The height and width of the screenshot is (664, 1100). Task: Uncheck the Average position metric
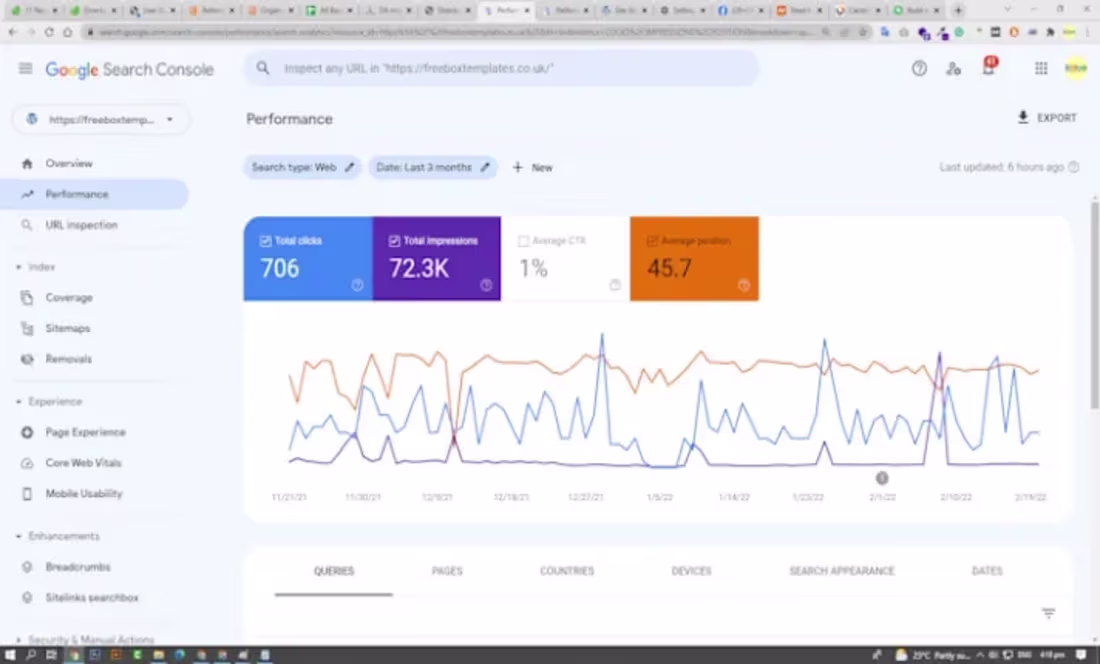pyautogui.click(x=652, y=240)
